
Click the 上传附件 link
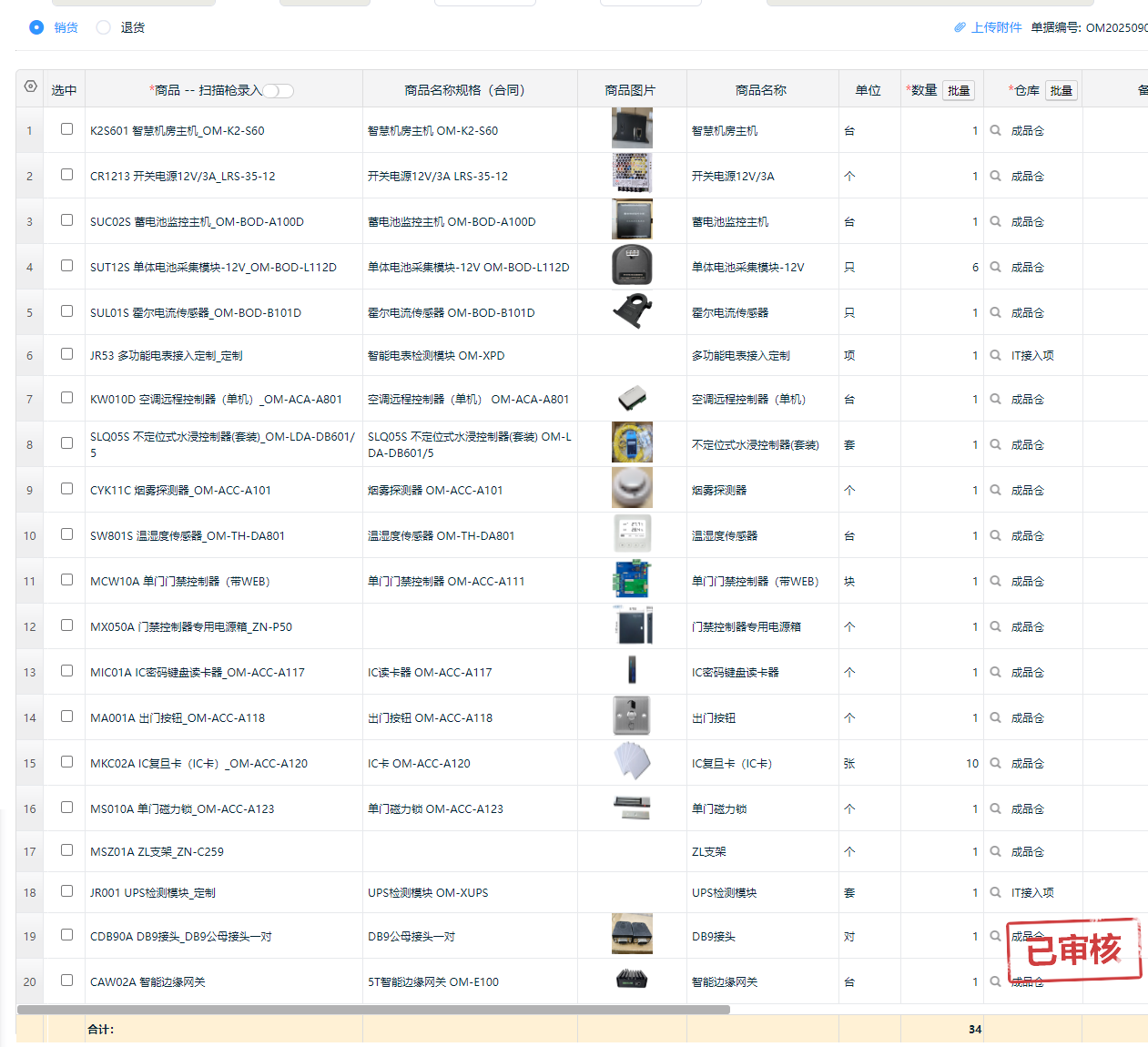(x=996, y=27)
